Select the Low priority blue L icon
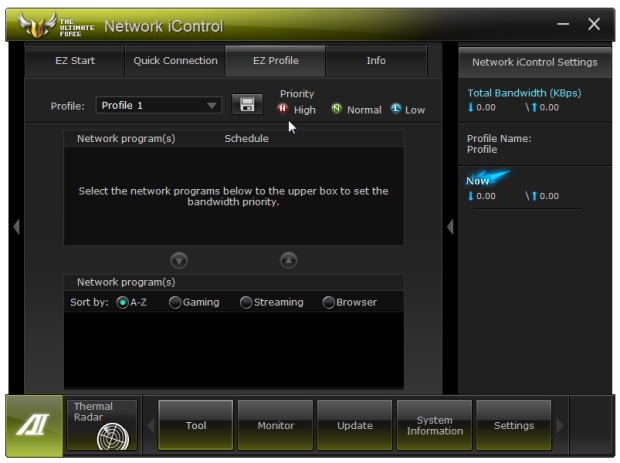Screen dimensions: 620x463 [396, 109]
